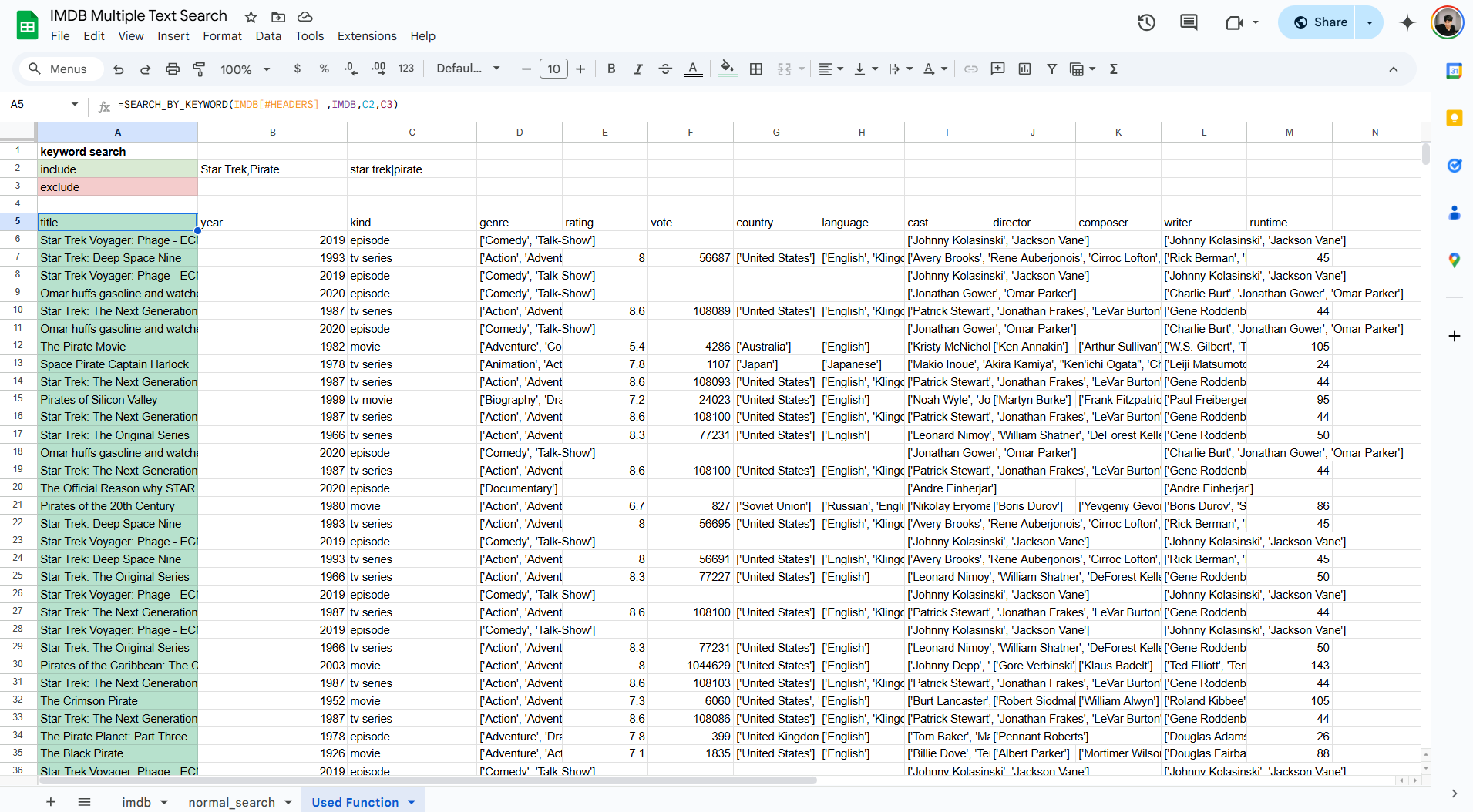
Task: Open the horizontal align dropdown
Action: 830,69
